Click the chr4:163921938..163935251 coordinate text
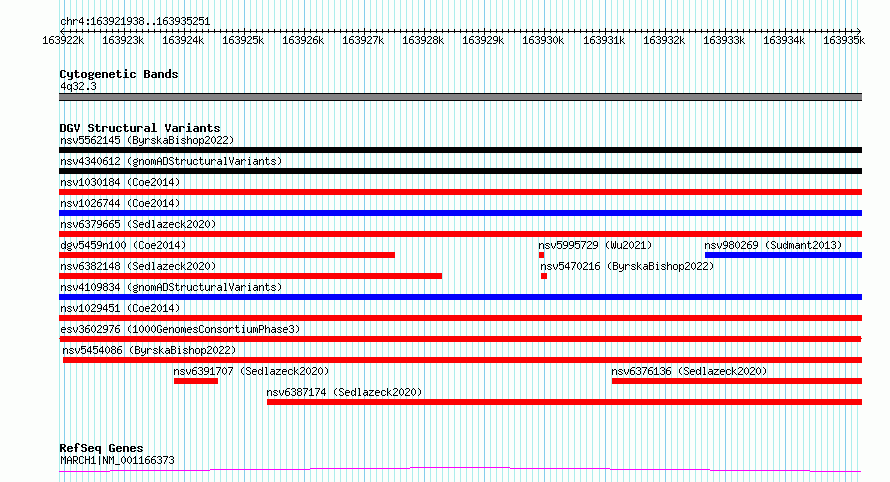Screen dimensions: 890x482 point(135,22)
